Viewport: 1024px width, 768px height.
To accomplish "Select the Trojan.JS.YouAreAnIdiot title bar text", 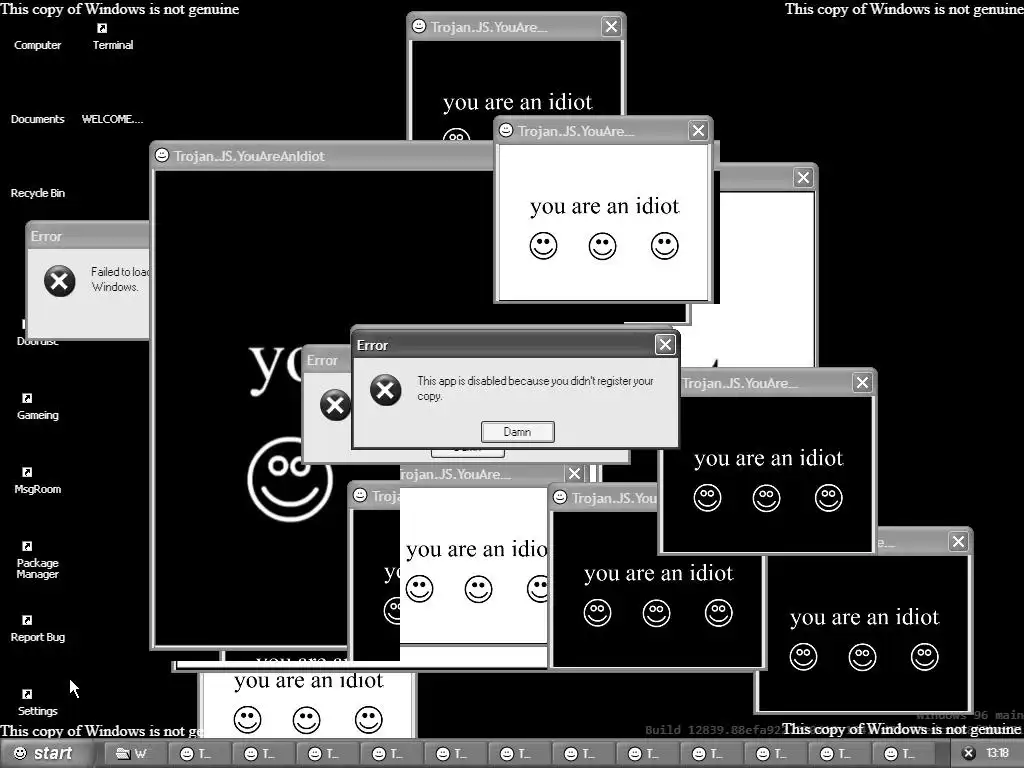I will 249,156.
